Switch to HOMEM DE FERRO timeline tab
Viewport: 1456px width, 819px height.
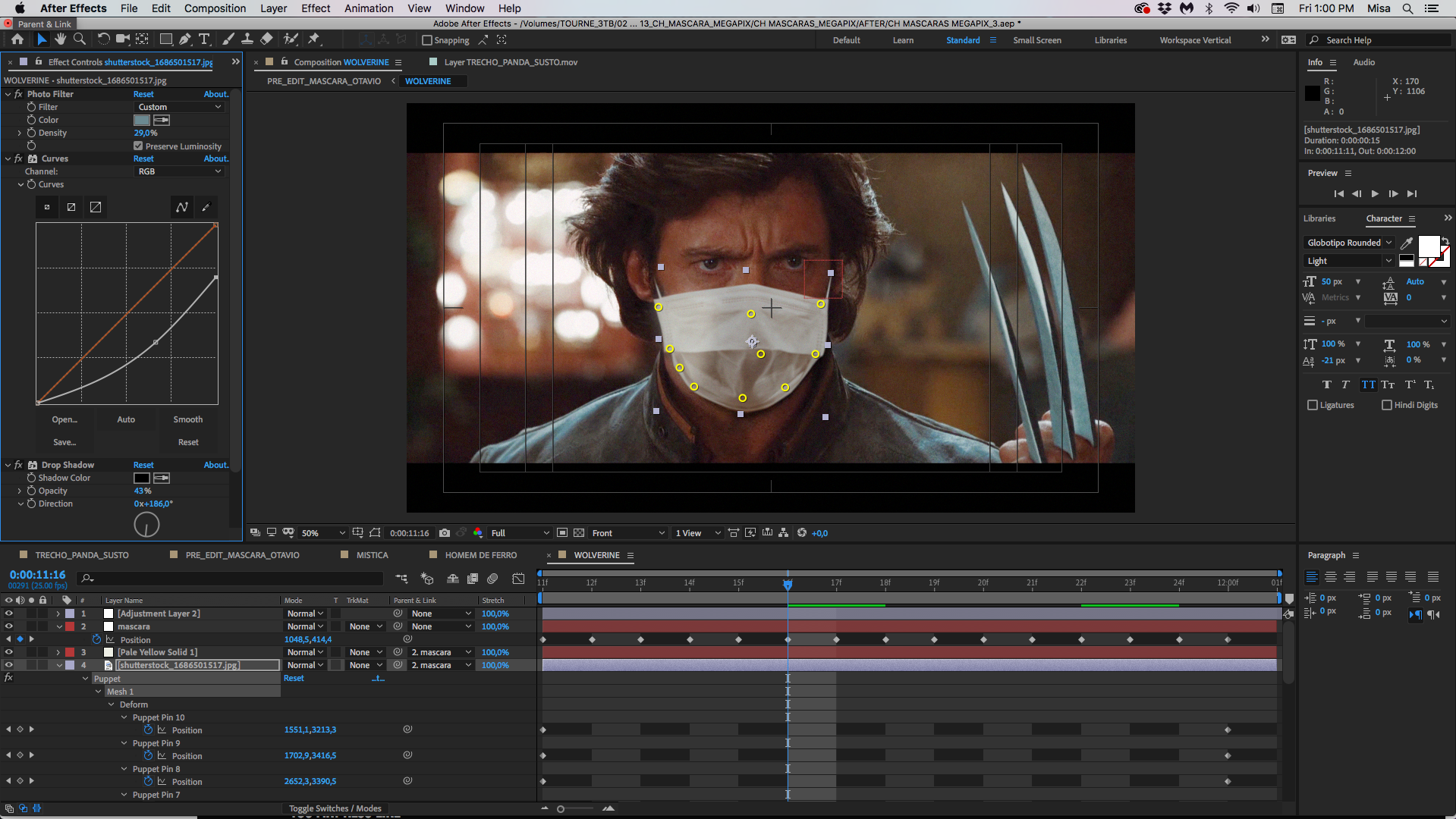pos(480,555)
